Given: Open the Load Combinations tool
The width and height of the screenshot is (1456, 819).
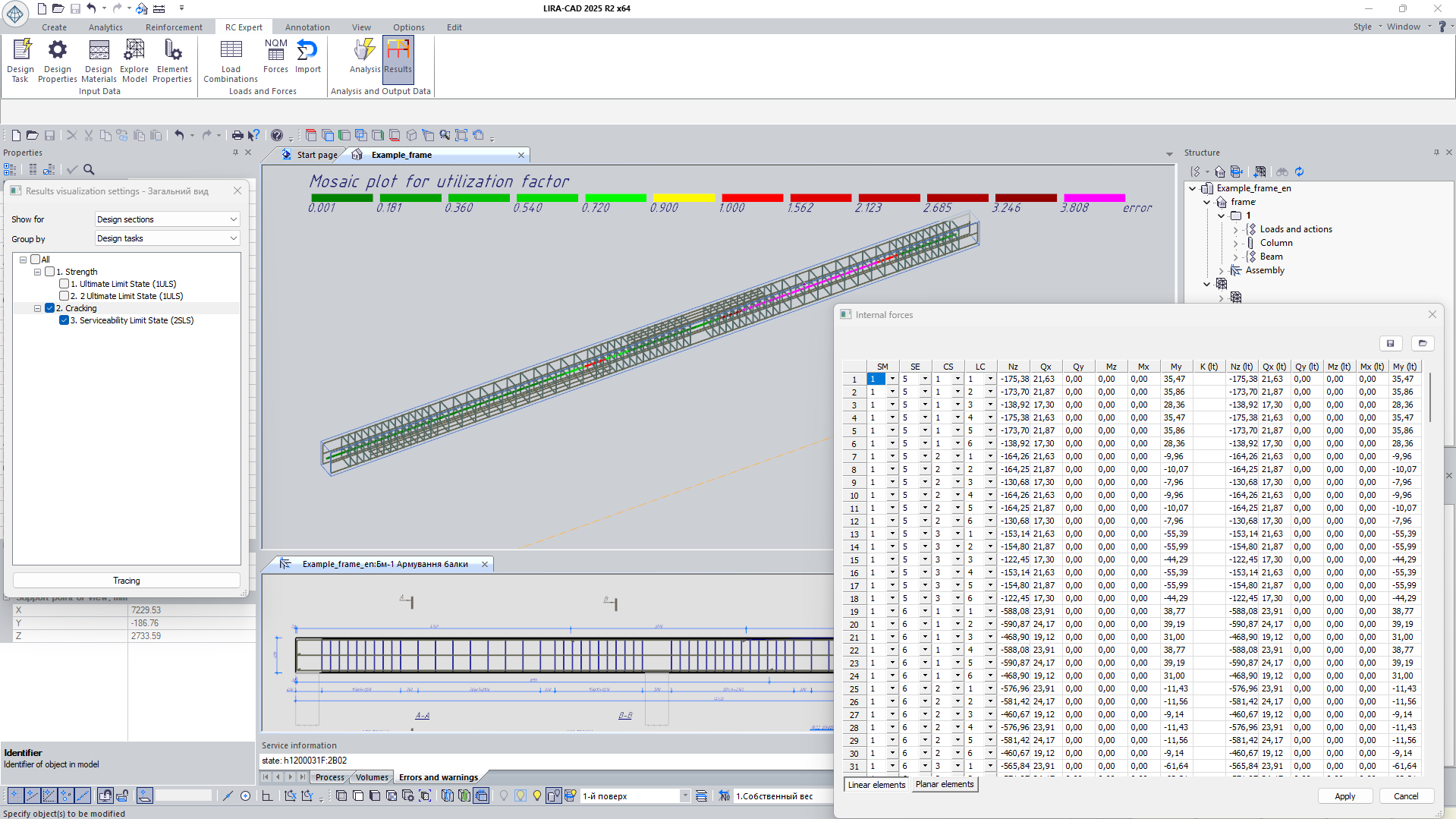Looking at the screenshot, I should tap(231, 59).
